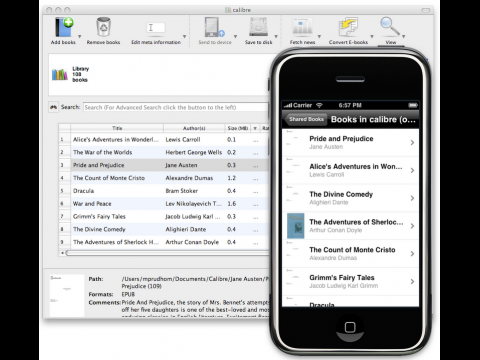Select The War of the Worlds row
The height and width of the screenshot is (360, 480).
point(164,152)
